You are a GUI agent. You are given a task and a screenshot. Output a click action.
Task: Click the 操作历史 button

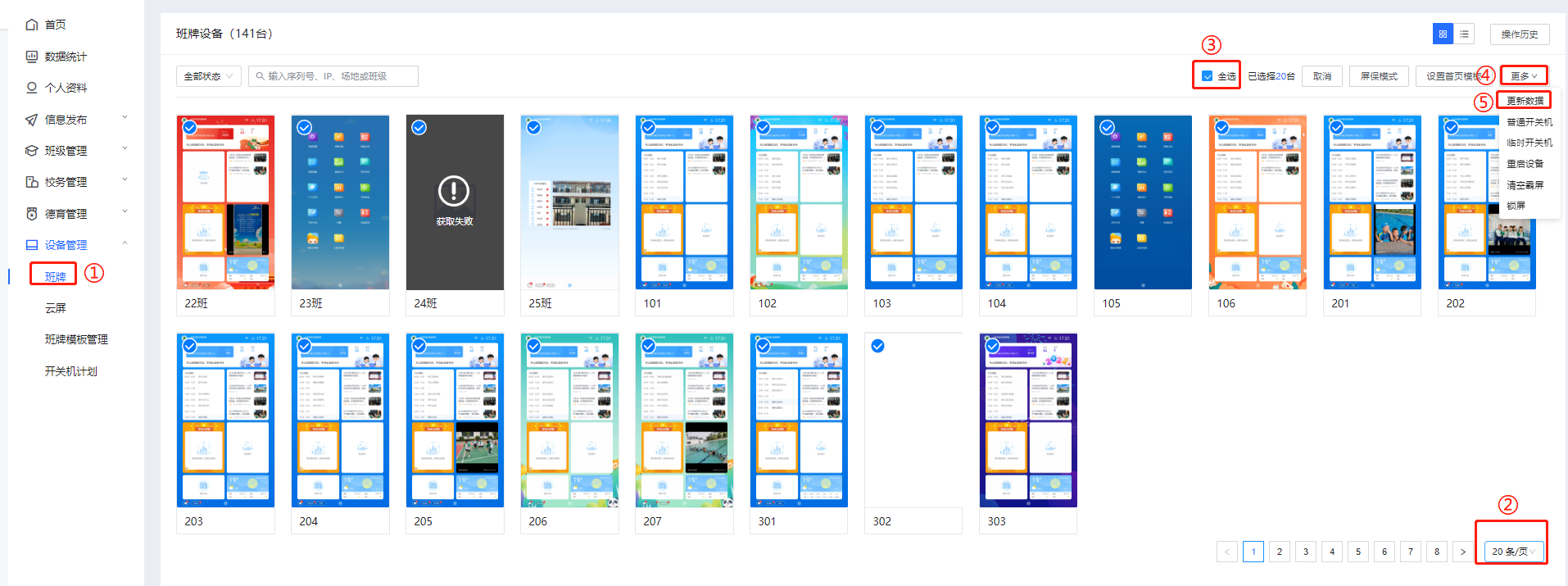click(x=1520, y=34)
